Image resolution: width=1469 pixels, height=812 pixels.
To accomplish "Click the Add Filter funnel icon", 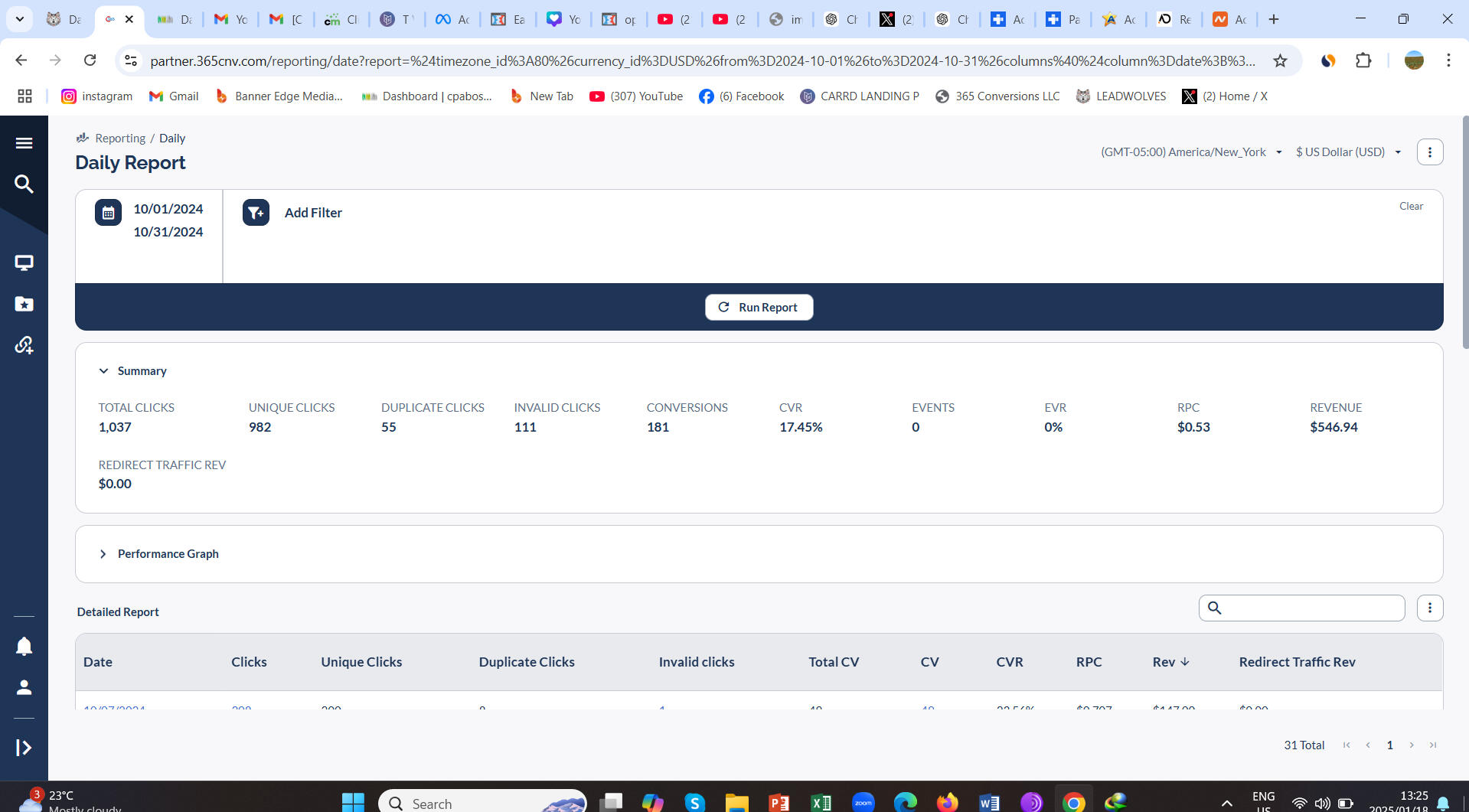I will point(256,213).
